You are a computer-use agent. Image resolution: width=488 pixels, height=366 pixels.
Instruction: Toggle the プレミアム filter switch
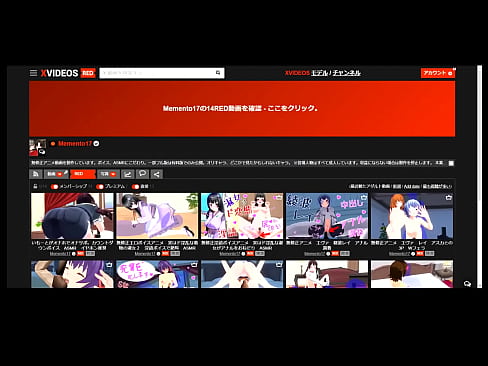click(x=100, y=187)
